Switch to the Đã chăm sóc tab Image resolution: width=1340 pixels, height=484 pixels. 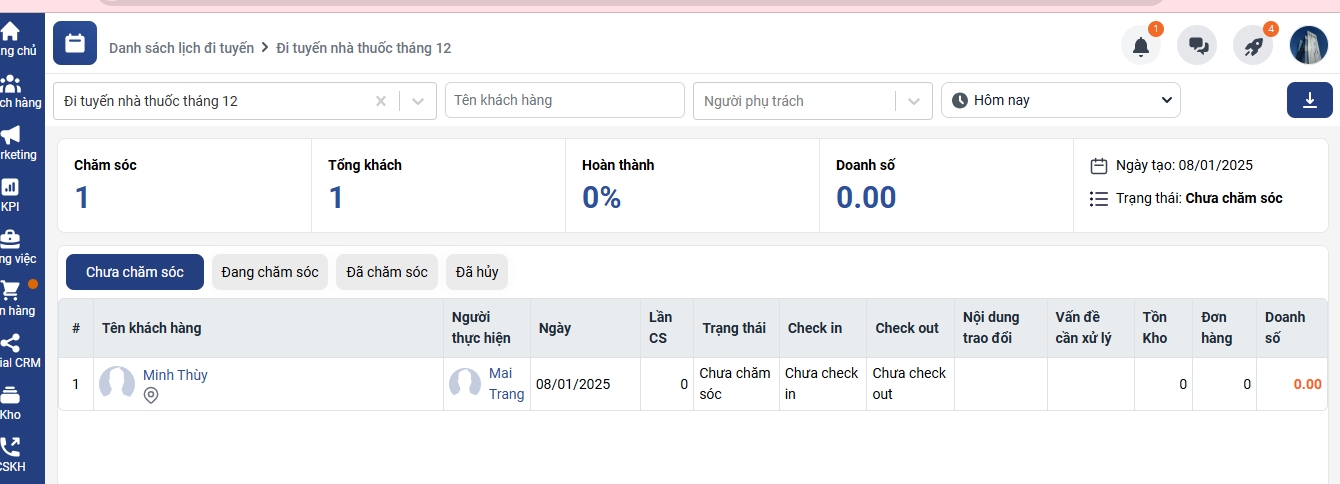pos(387,272)
